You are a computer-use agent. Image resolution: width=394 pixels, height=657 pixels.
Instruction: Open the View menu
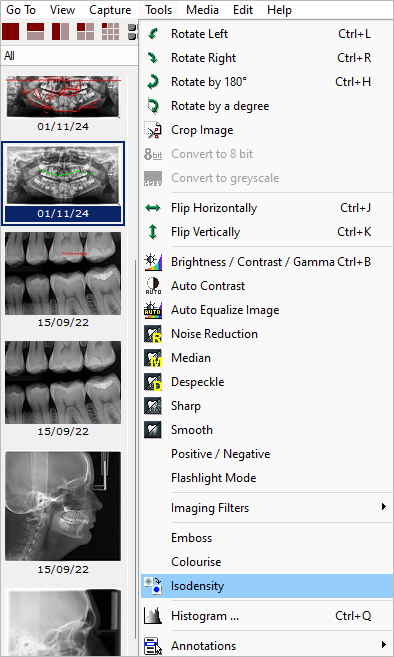tap(62, 10)
